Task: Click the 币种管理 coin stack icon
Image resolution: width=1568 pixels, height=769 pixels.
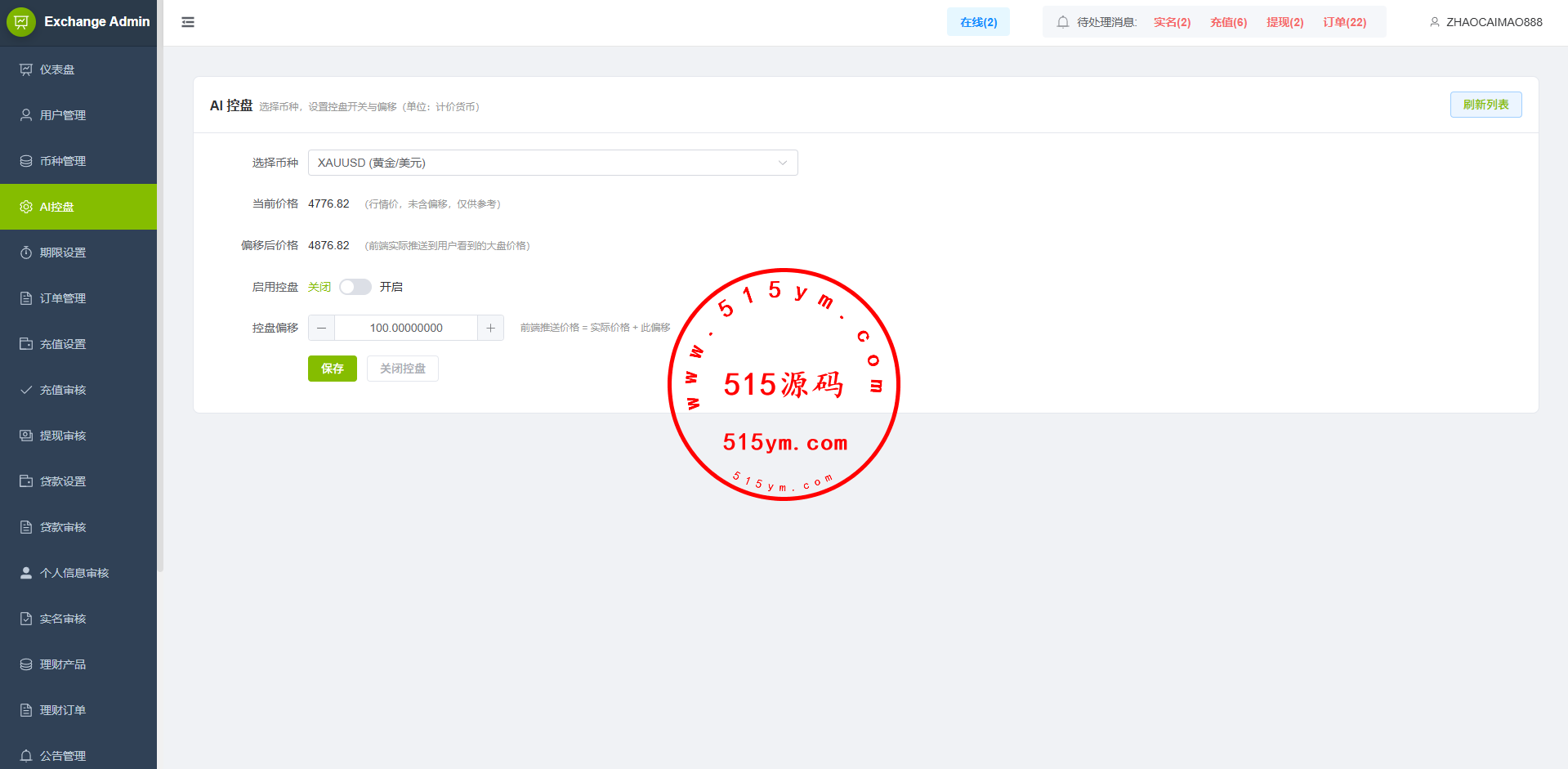Action: [x=26, y=161]
